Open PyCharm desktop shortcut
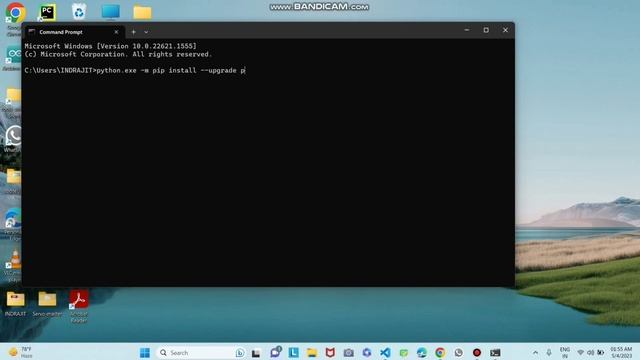 [47, 13]
